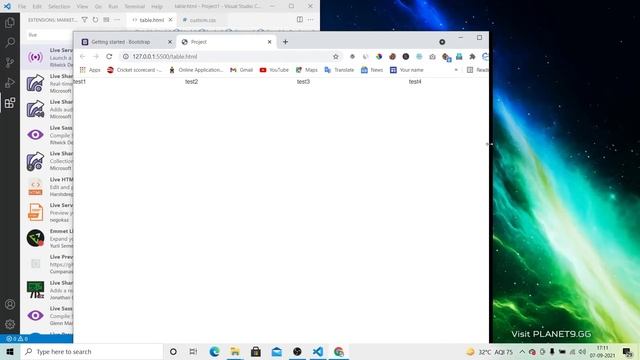
Task: Open Task View on the taskbar
Action: 193,351
